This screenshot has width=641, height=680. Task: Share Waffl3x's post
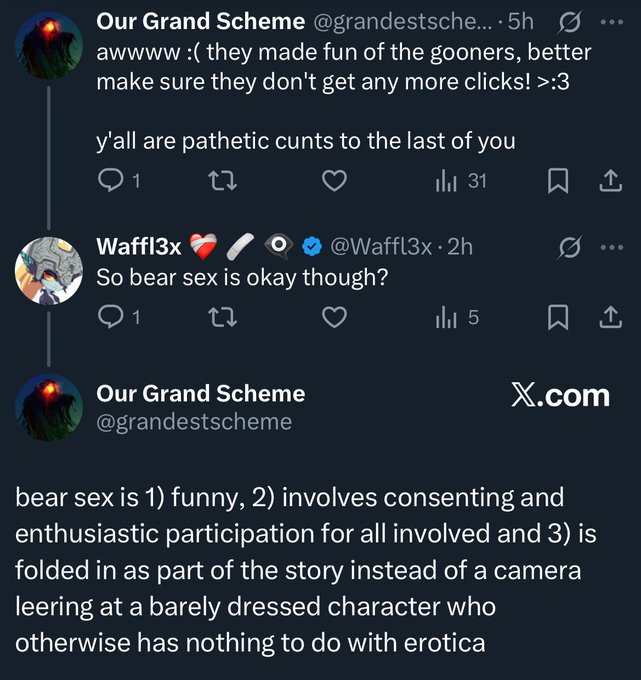[608, 317]
